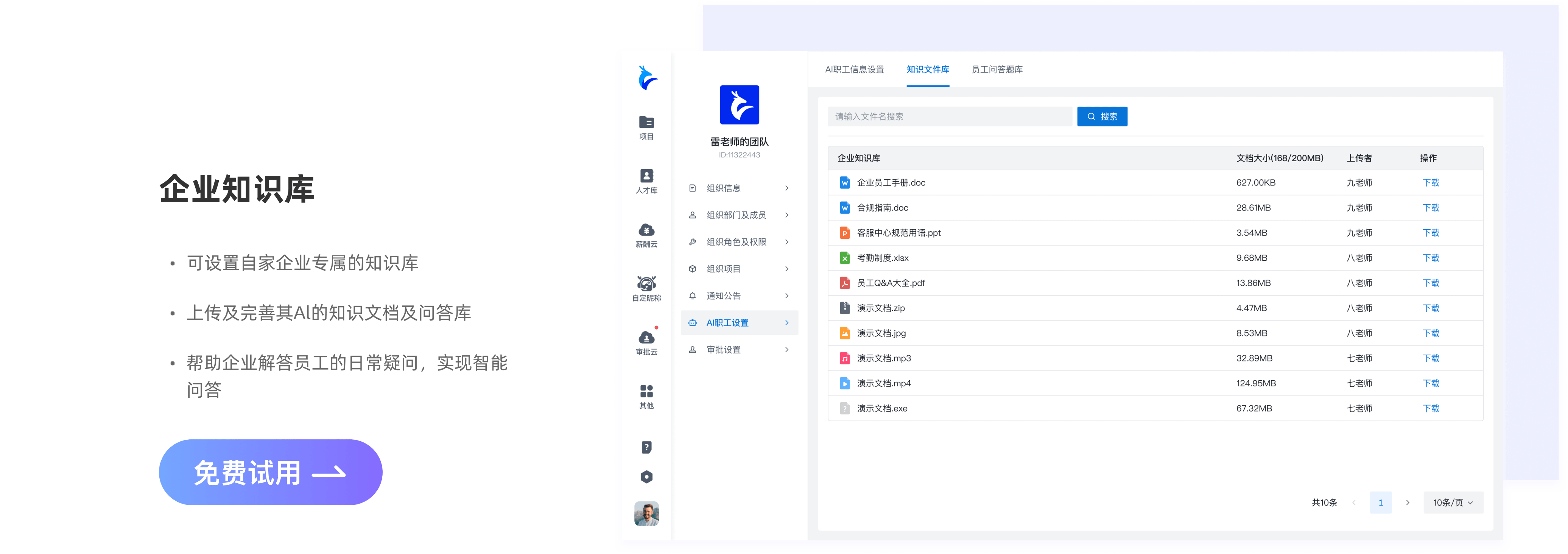Switch to AI职工信息设置 tab
Viewport: 1568px width, 554px height.
[x=854, y=69]
